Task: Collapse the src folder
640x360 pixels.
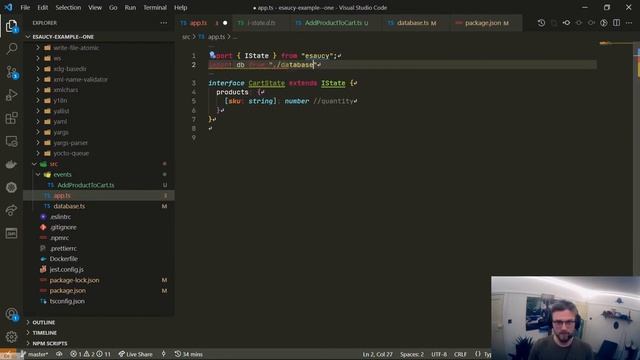Action: coord(99,164)
